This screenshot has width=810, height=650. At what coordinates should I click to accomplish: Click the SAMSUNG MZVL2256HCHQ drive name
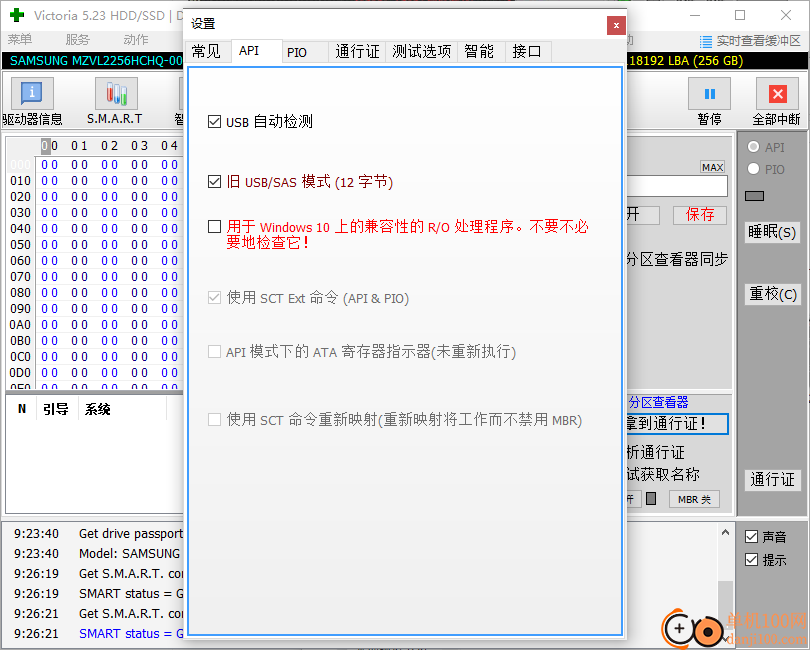tap(96, 60)
